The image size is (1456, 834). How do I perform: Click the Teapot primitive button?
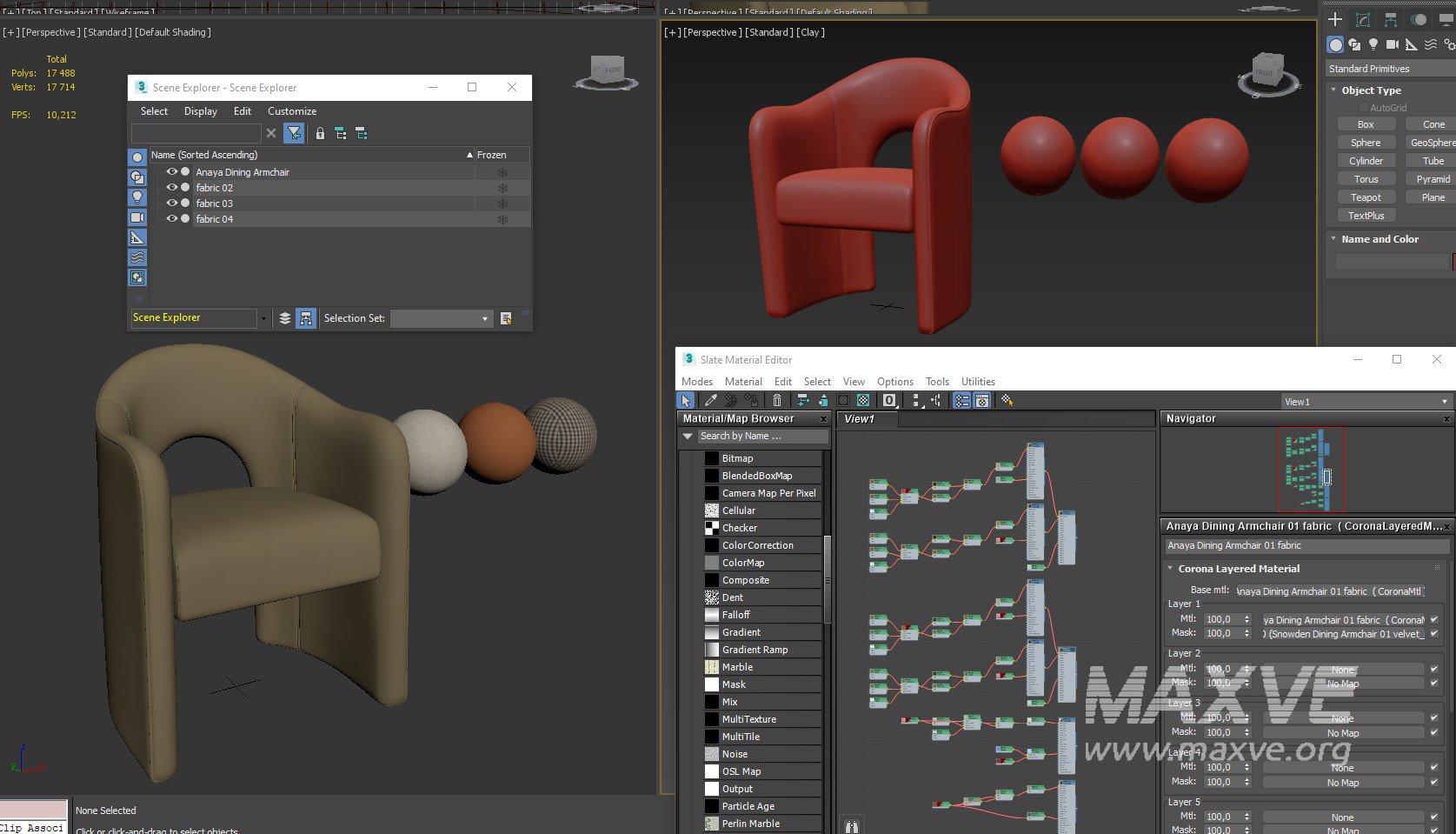[1366, 197]
